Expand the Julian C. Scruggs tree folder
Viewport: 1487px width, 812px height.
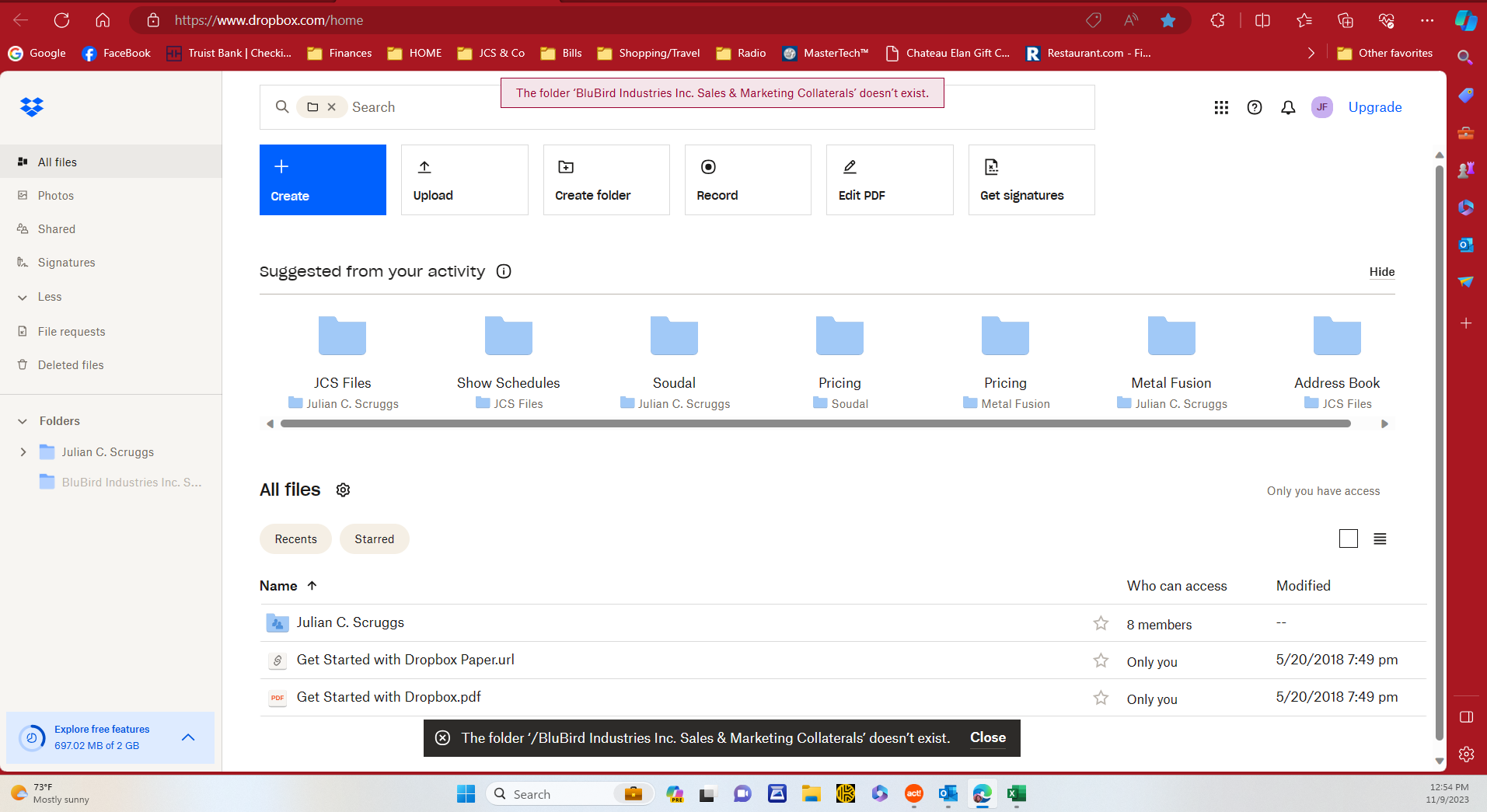[23, 451]
